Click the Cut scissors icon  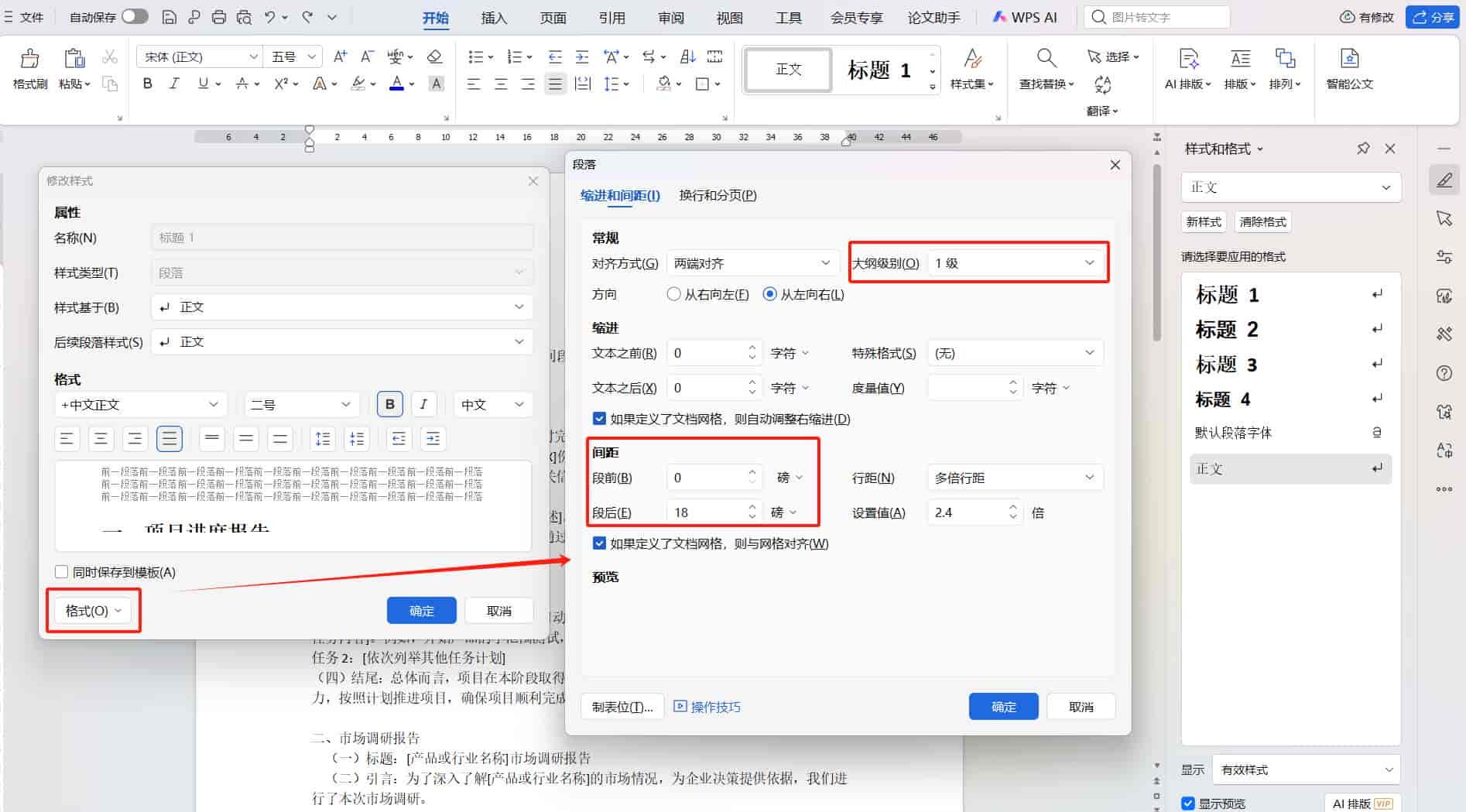coord(110,57)
